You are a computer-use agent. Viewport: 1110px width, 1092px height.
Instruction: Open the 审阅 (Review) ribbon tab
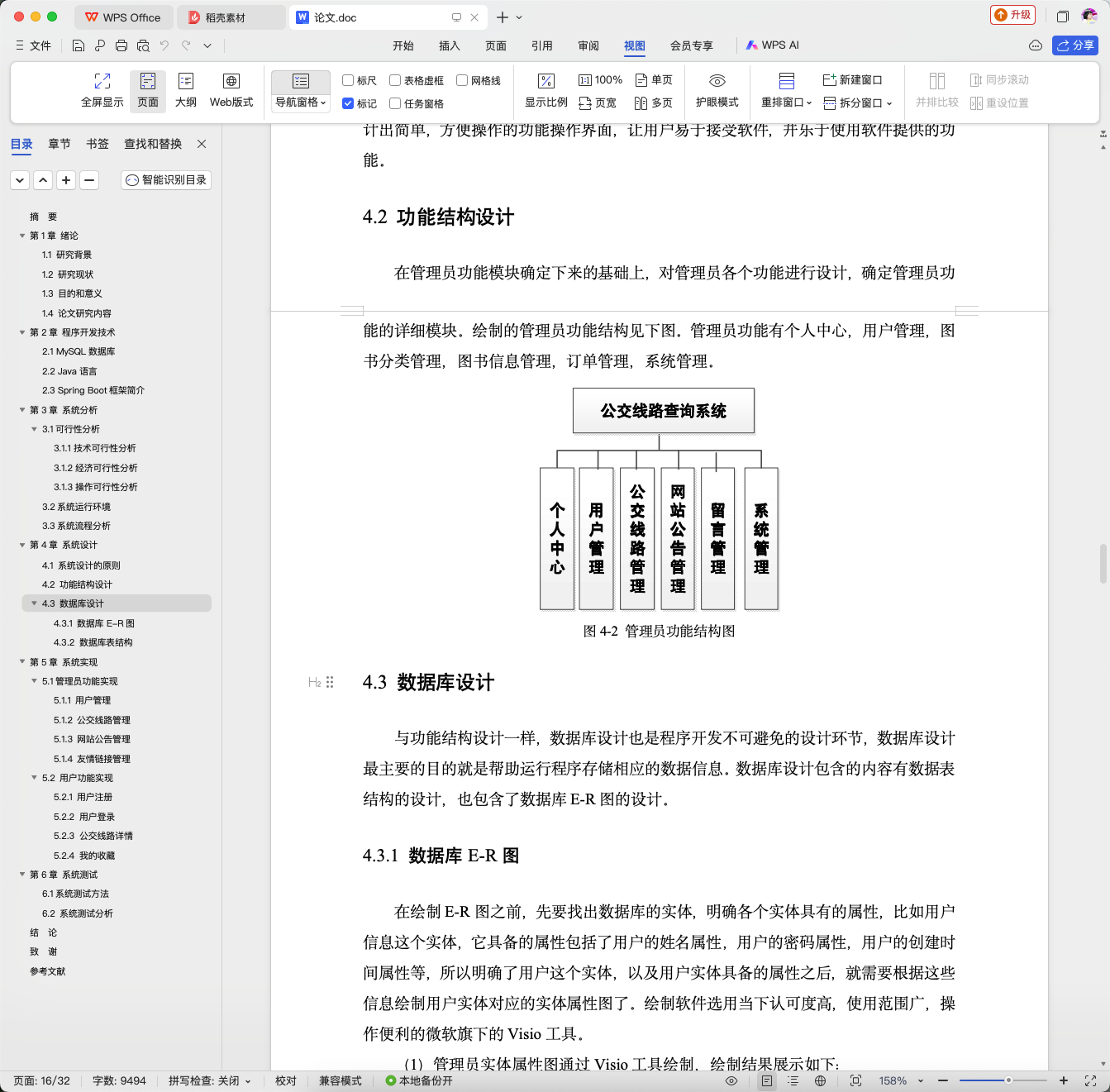pyautogui.click(x=588, y=45)
